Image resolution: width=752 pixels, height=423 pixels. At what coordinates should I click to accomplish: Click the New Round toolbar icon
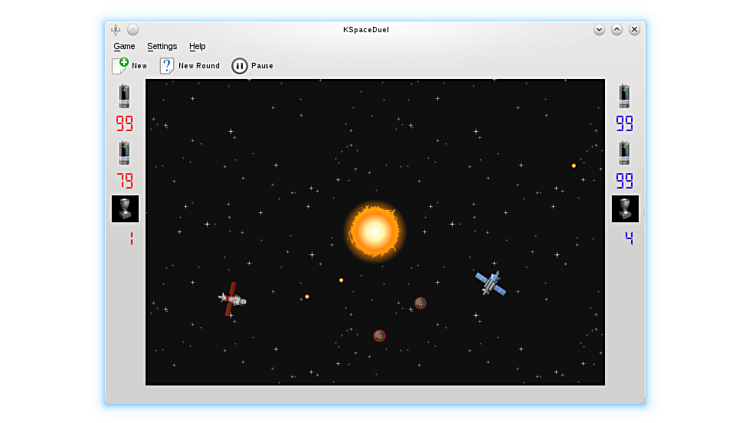(x=167, y=66)
